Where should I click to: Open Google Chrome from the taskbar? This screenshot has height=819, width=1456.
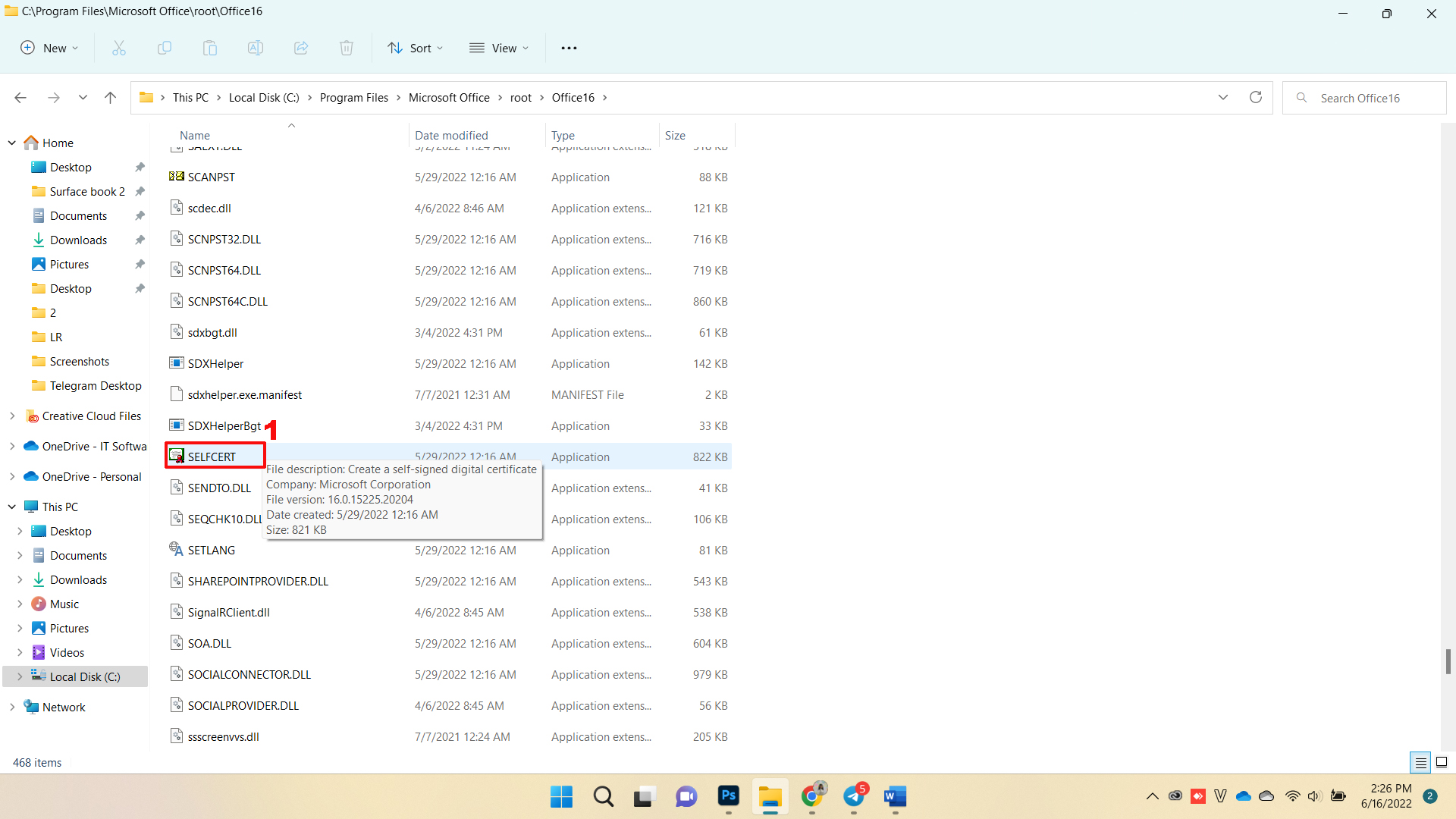click(x=812, y=796)
